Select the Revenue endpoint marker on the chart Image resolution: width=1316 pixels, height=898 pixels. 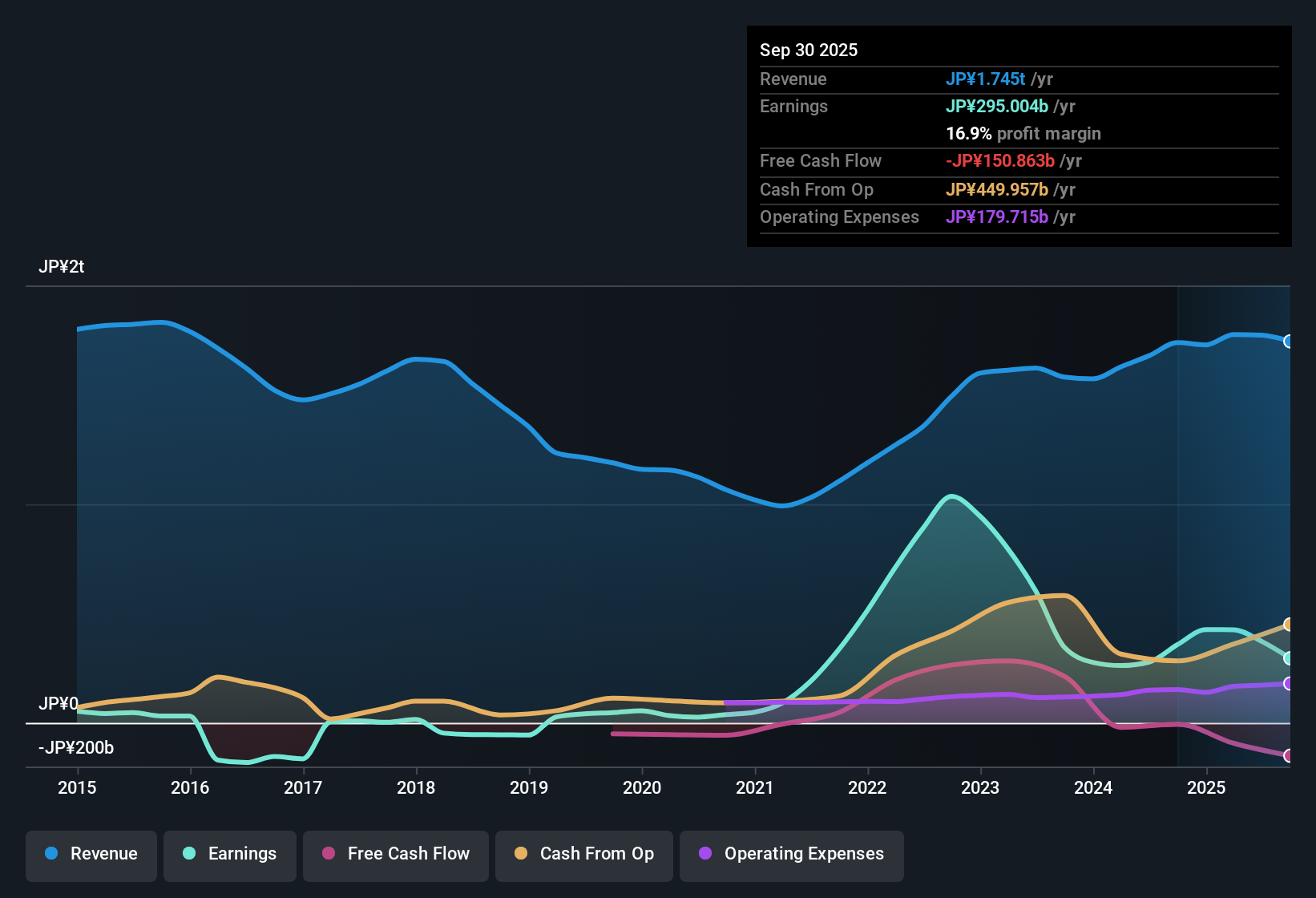coord(1289,342)
